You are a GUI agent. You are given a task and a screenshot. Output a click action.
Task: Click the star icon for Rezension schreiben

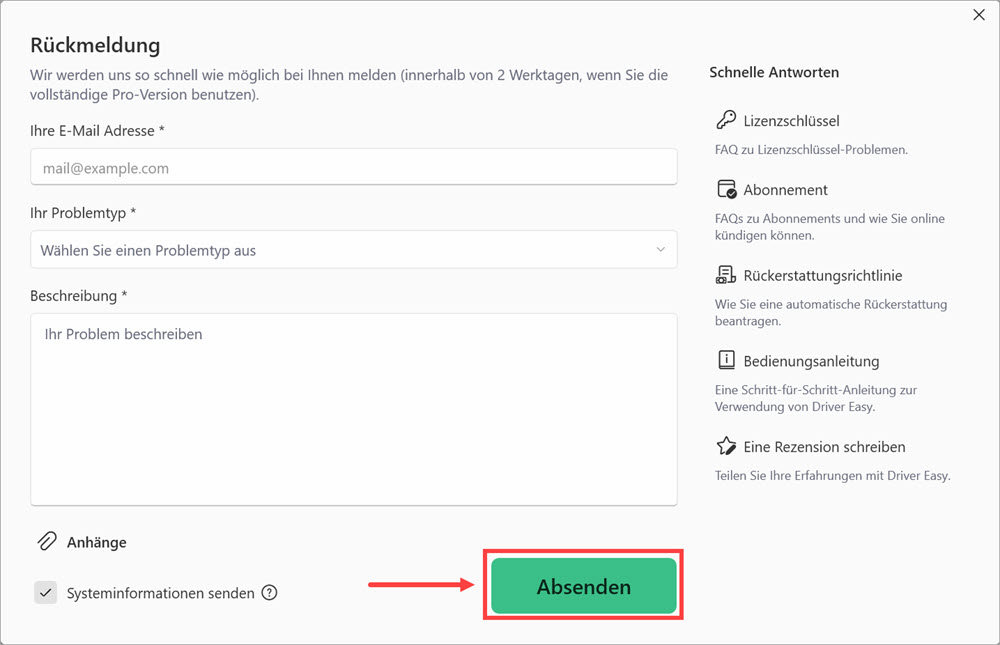pos(726,446)
